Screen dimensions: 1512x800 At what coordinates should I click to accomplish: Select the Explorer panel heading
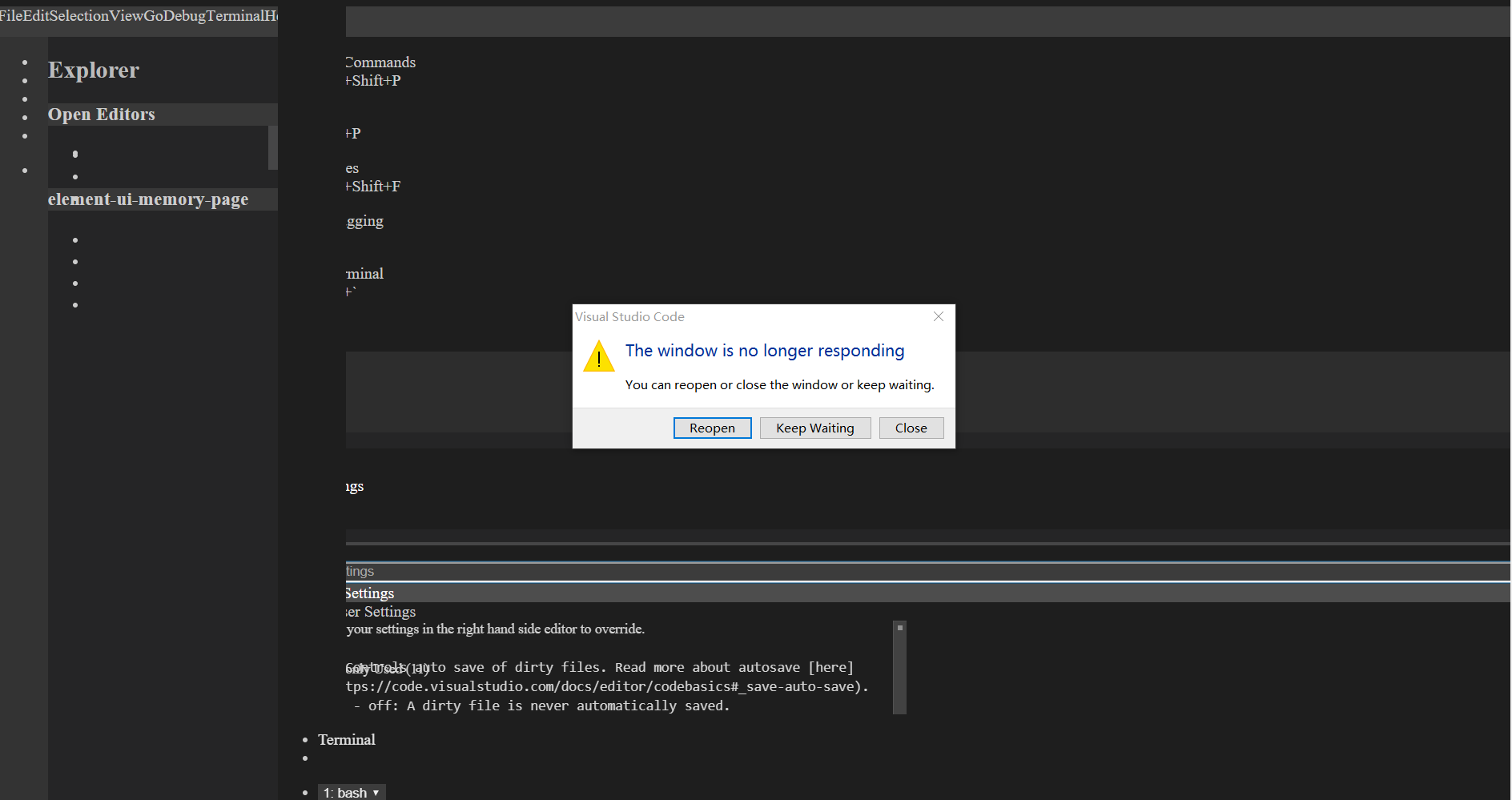[93, 70]
